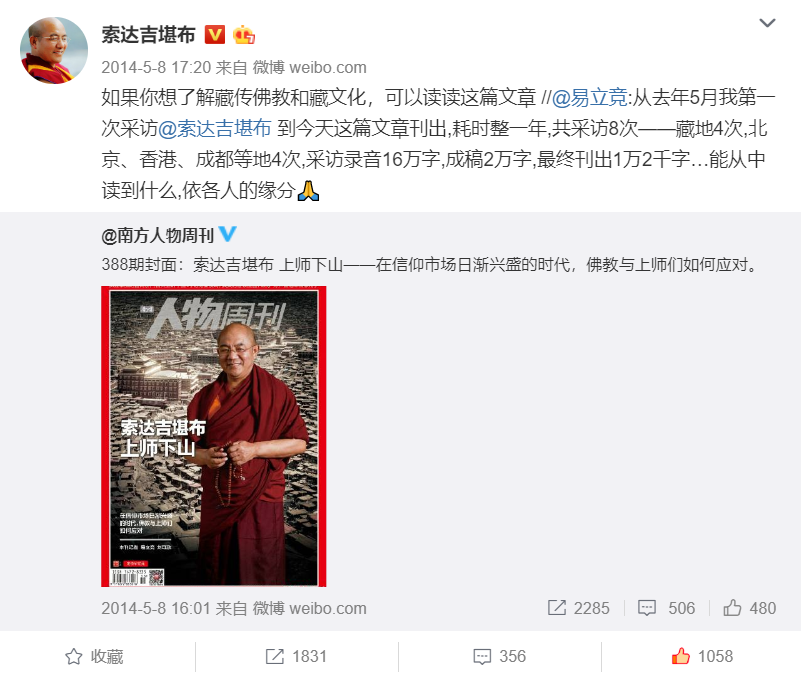Click the original post repost icon 2285
Screen dimensions: 801x679
[579, 608]
